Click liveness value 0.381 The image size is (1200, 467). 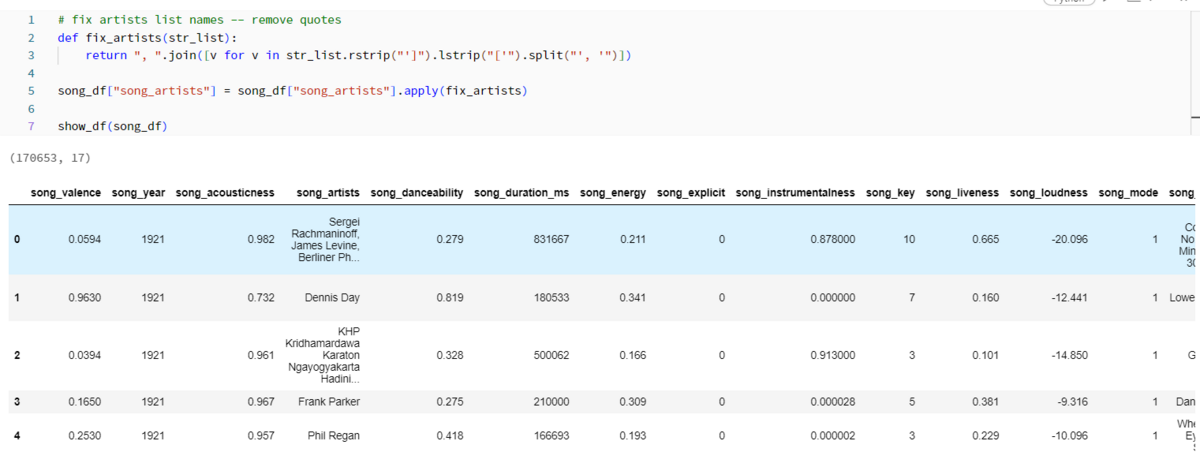point(985,402)
